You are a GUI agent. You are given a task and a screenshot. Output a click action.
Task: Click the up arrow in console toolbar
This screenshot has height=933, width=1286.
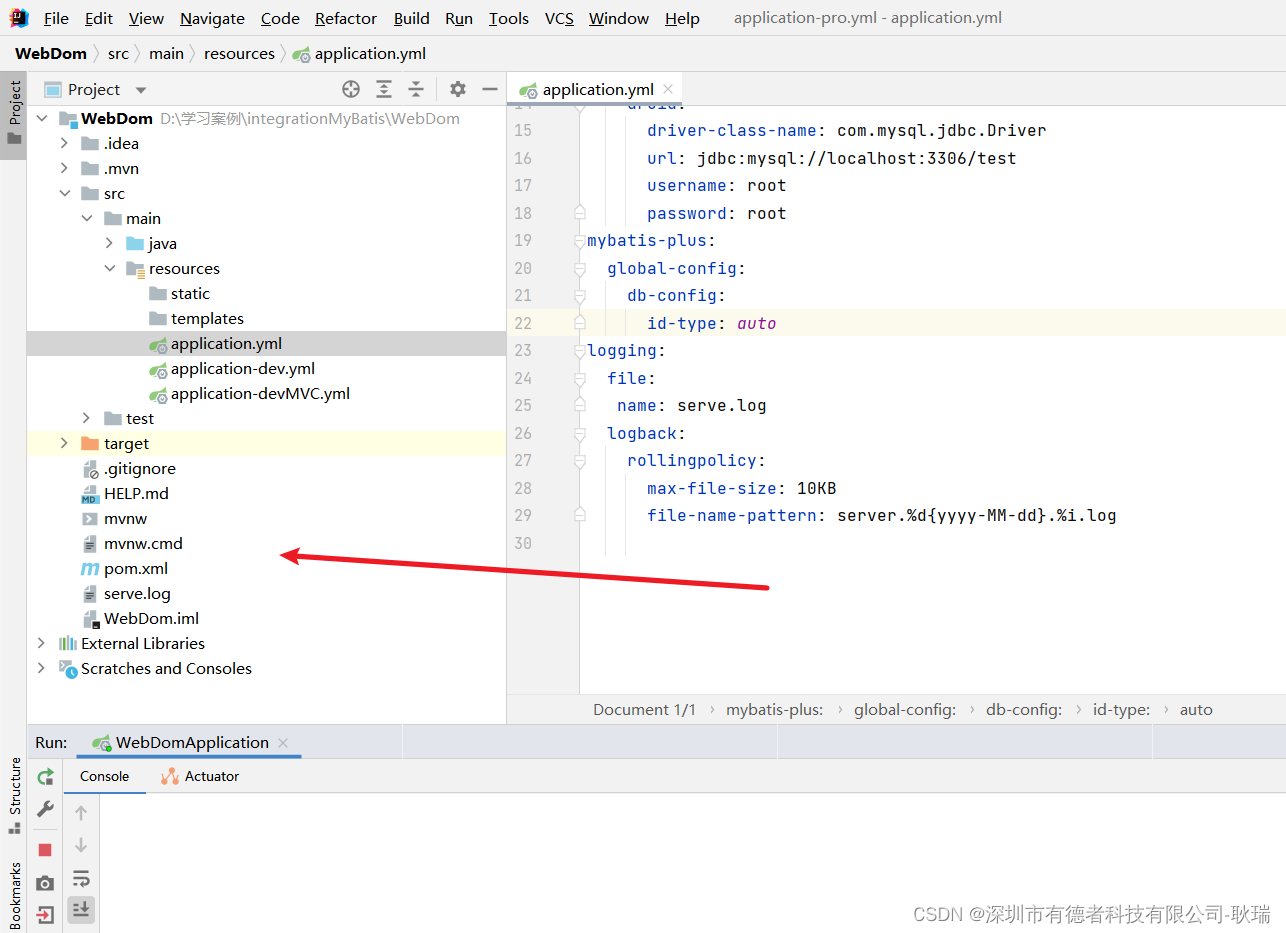(x=82, y=813)
